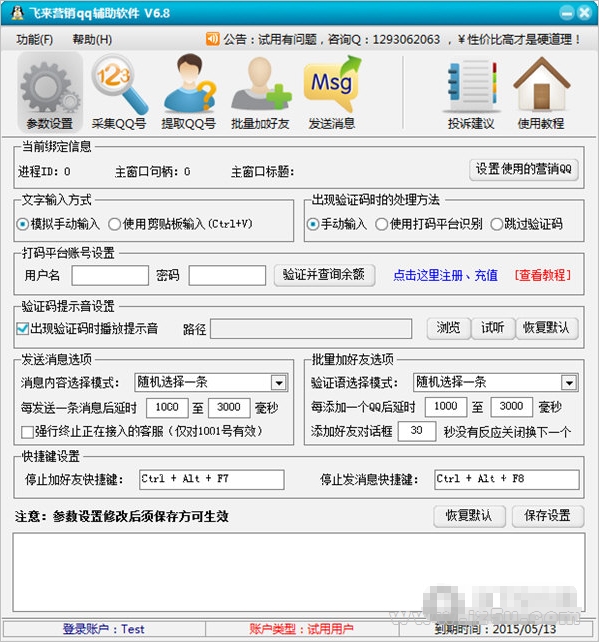Click 登录账户：Test in status bar
The width and height of the screenshot is (599, 642).
104,629
